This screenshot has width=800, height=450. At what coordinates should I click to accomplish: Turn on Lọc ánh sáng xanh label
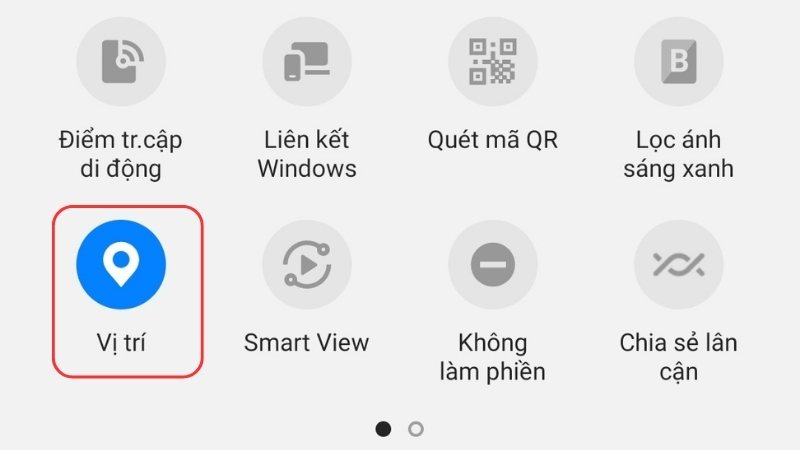point(679,154)
